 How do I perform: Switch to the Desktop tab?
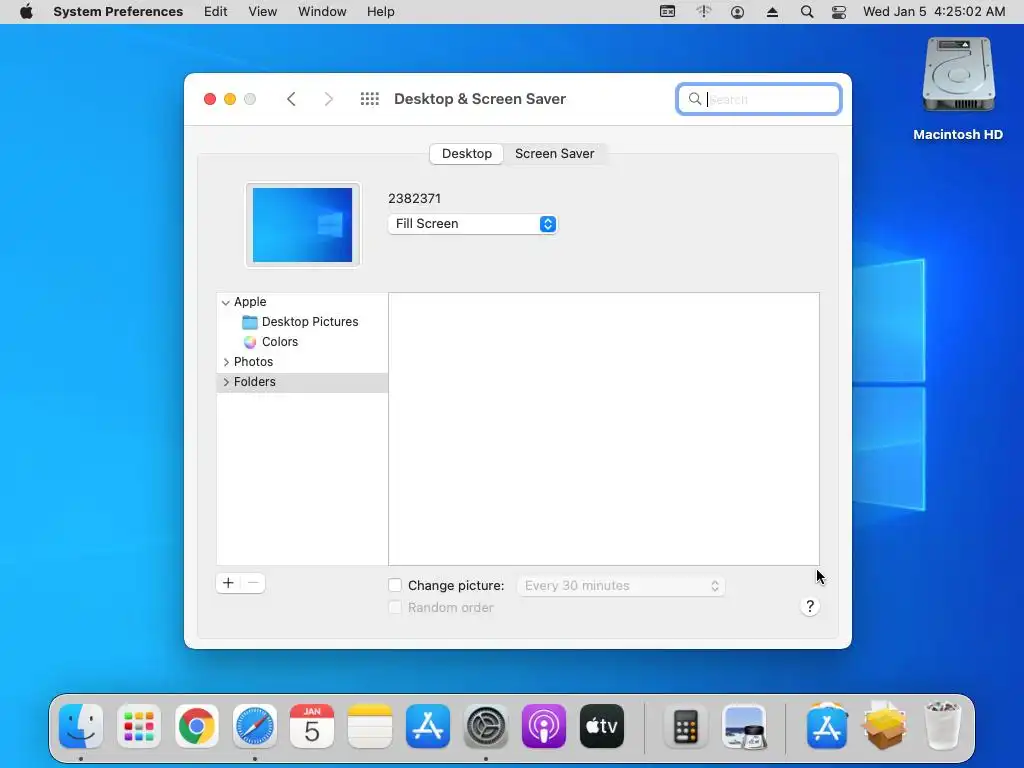466,153
